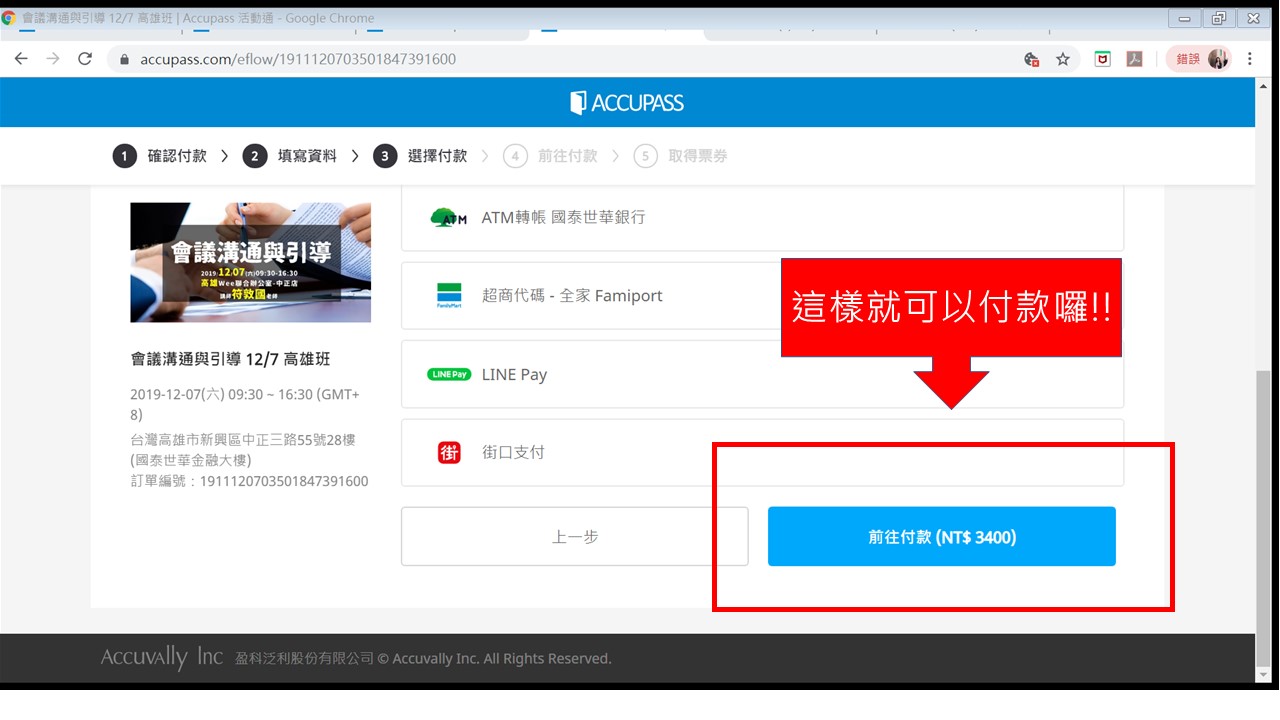
Task: Go to step 1 確認付款
Action: [x=160, y=156]
